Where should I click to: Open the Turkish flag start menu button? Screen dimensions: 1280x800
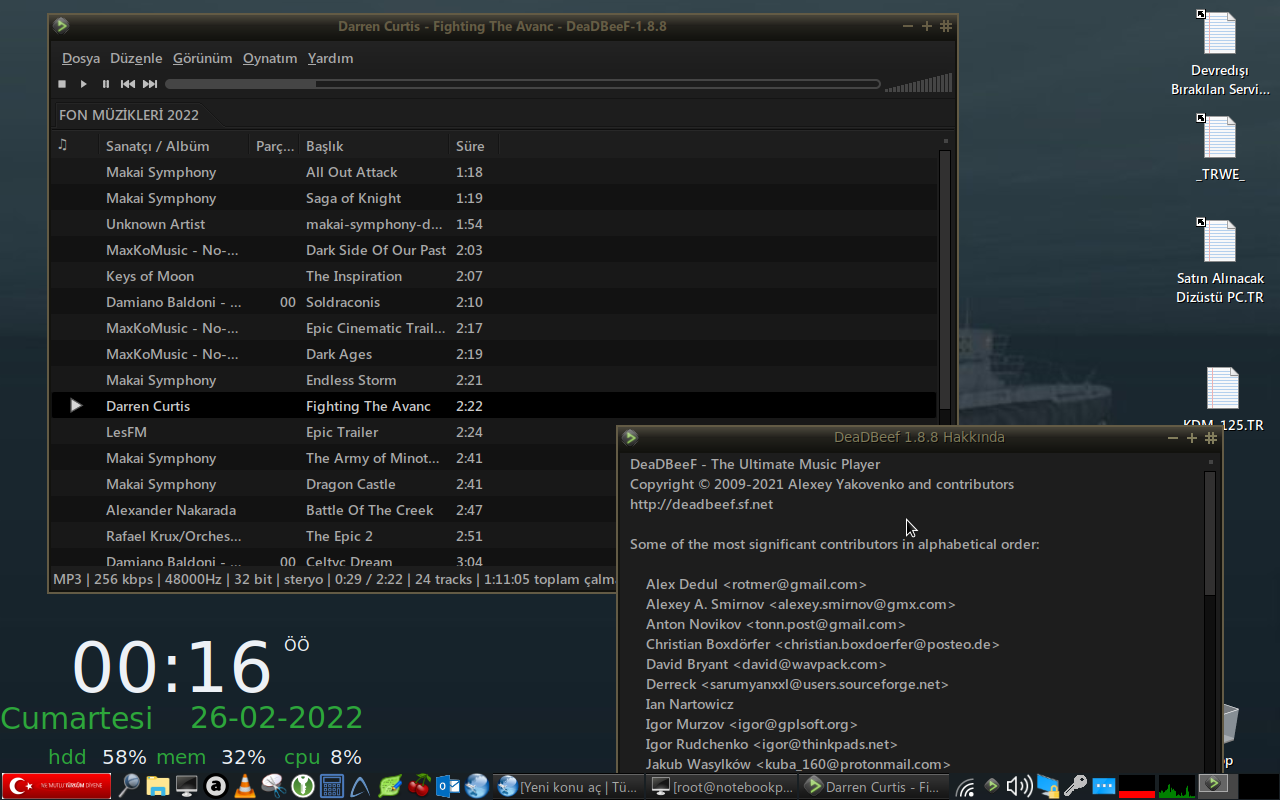pos(57,786)
